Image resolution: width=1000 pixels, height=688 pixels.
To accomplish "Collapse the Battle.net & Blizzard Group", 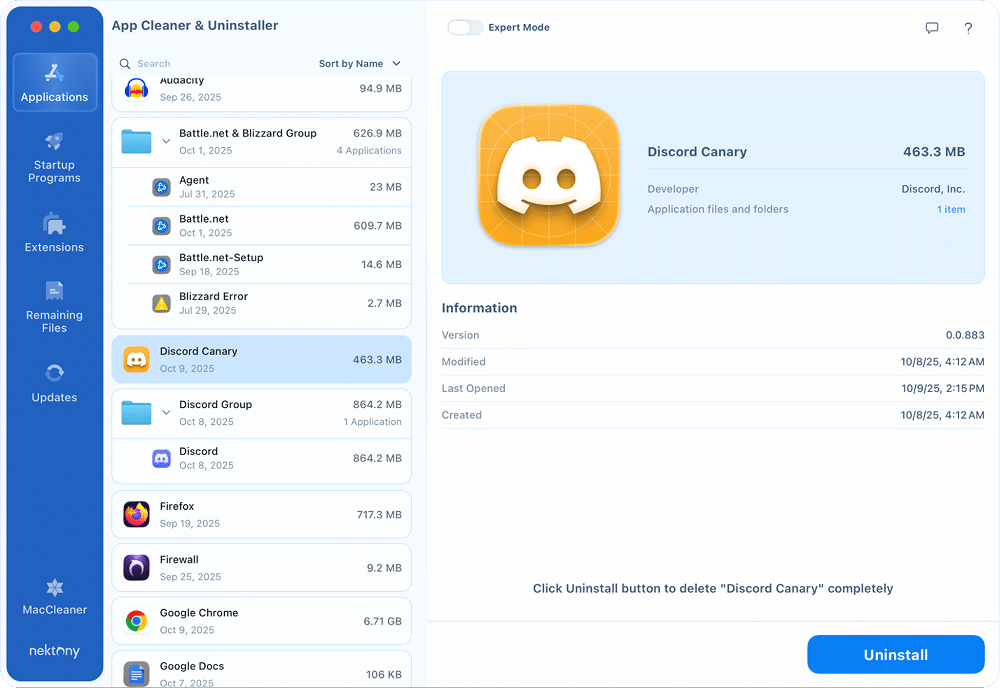I will point(166,139).
